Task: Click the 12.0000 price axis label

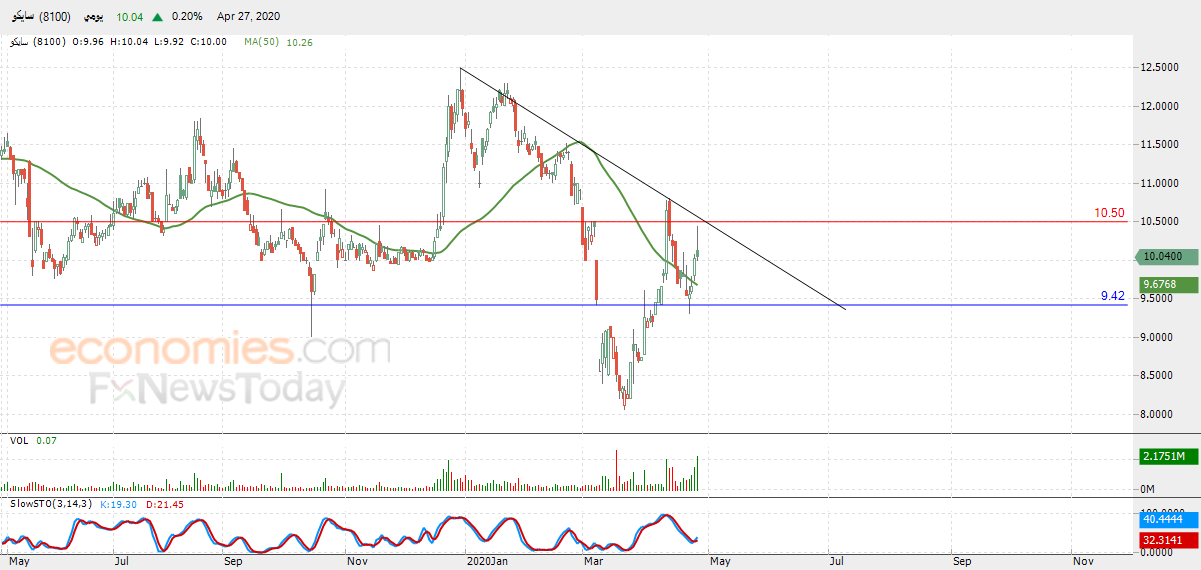Action: coord(1158,106)
